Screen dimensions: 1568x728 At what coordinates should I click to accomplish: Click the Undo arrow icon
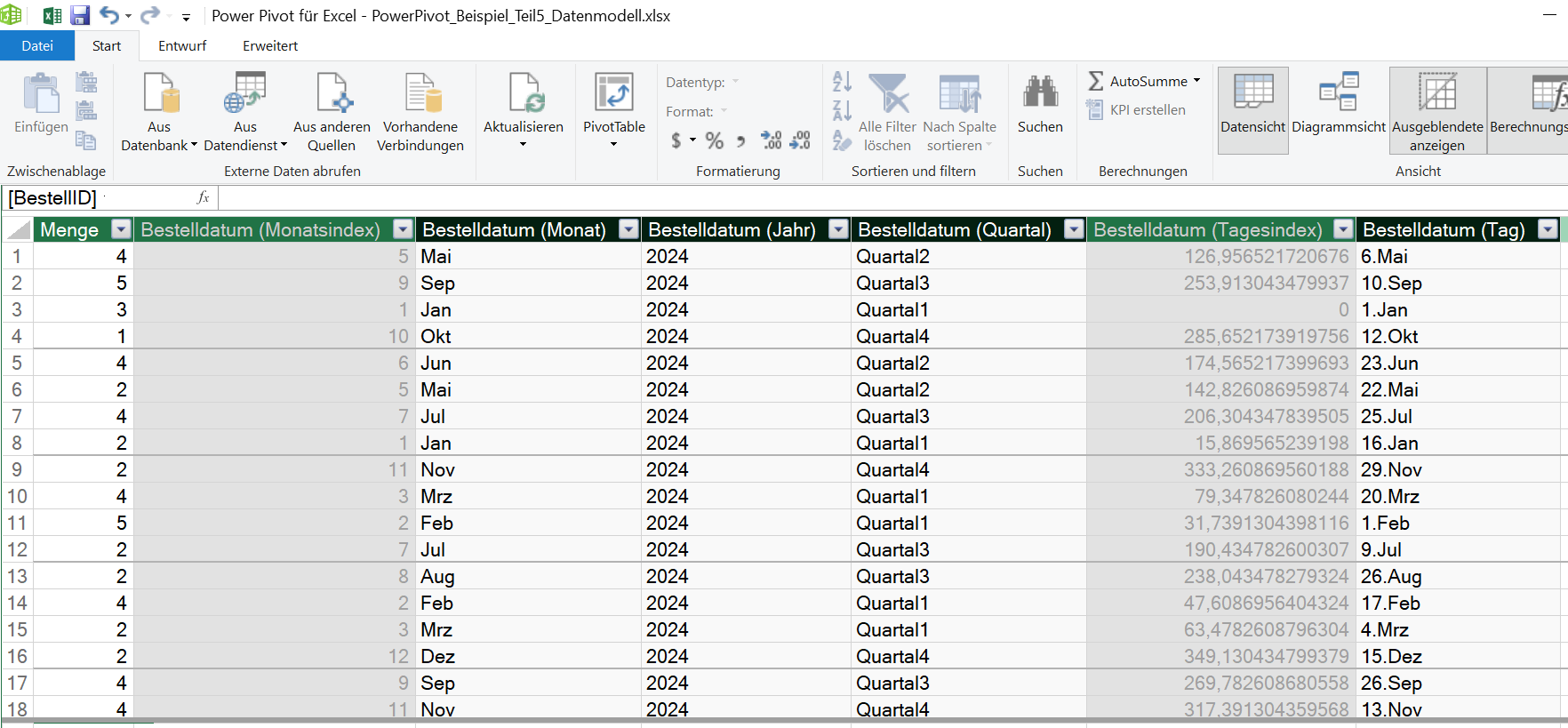[x=109, y=15]
